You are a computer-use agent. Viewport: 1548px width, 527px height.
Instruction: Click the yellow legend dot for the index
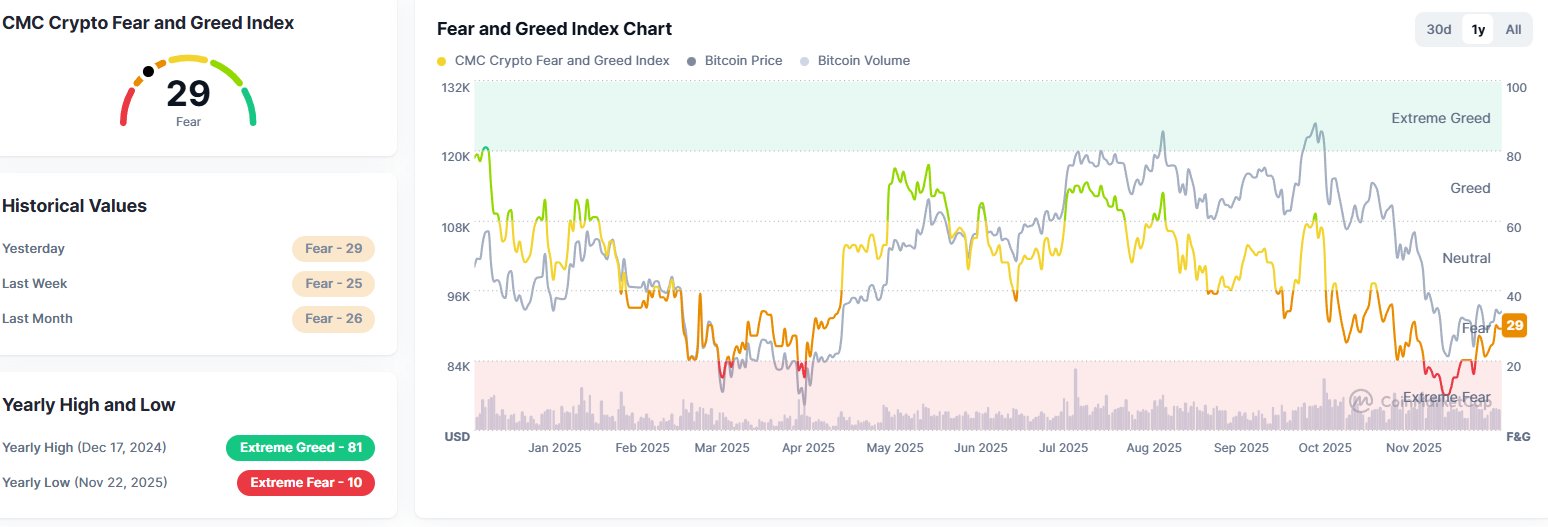click(442, 61)
